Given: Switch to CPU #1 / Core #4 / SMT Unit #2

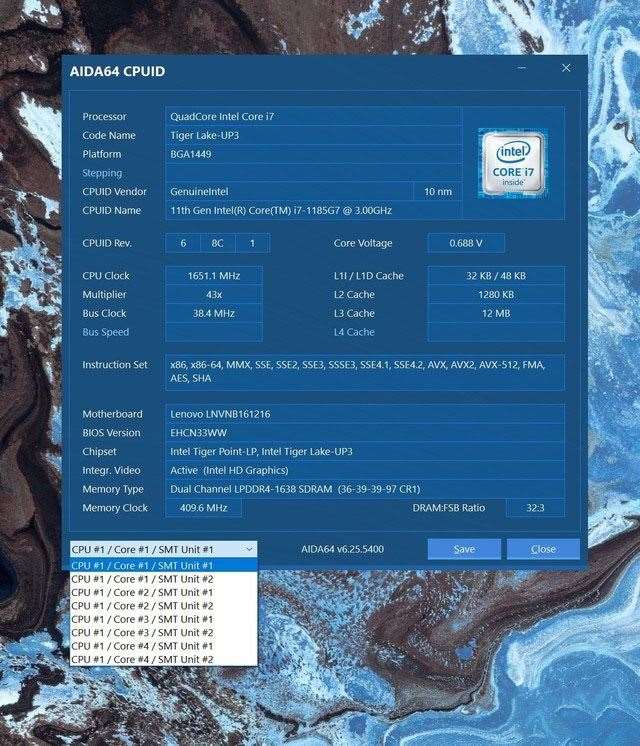Looking at the screenshot, I should pos(164,659).
